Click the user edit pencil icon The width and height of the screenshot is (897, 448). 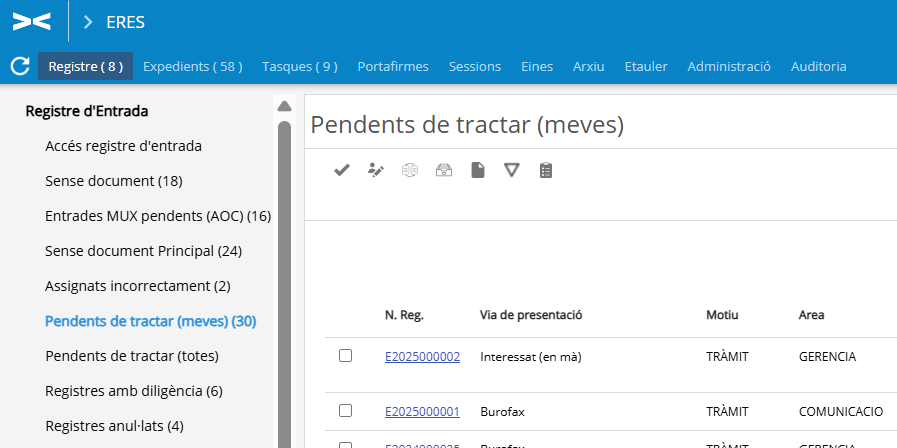click(x=375, y=171)
